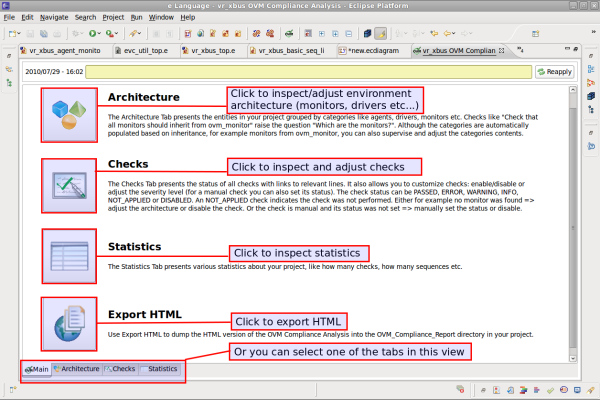Open the Search menu
The image size is (600, 400).
point(85,17)
